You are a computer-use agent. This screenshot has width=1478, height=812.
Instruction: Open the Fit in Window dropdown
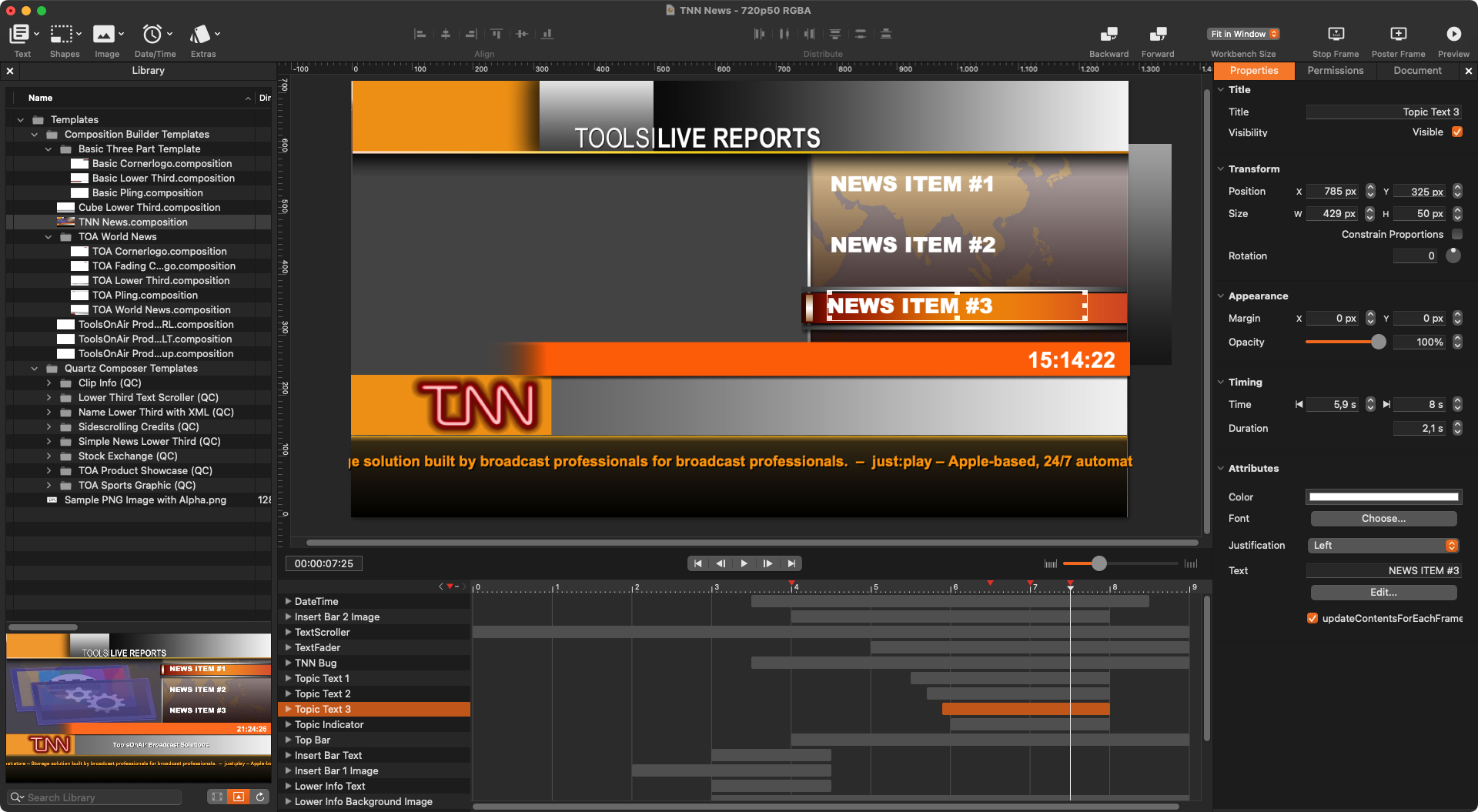click(1244, 34)
